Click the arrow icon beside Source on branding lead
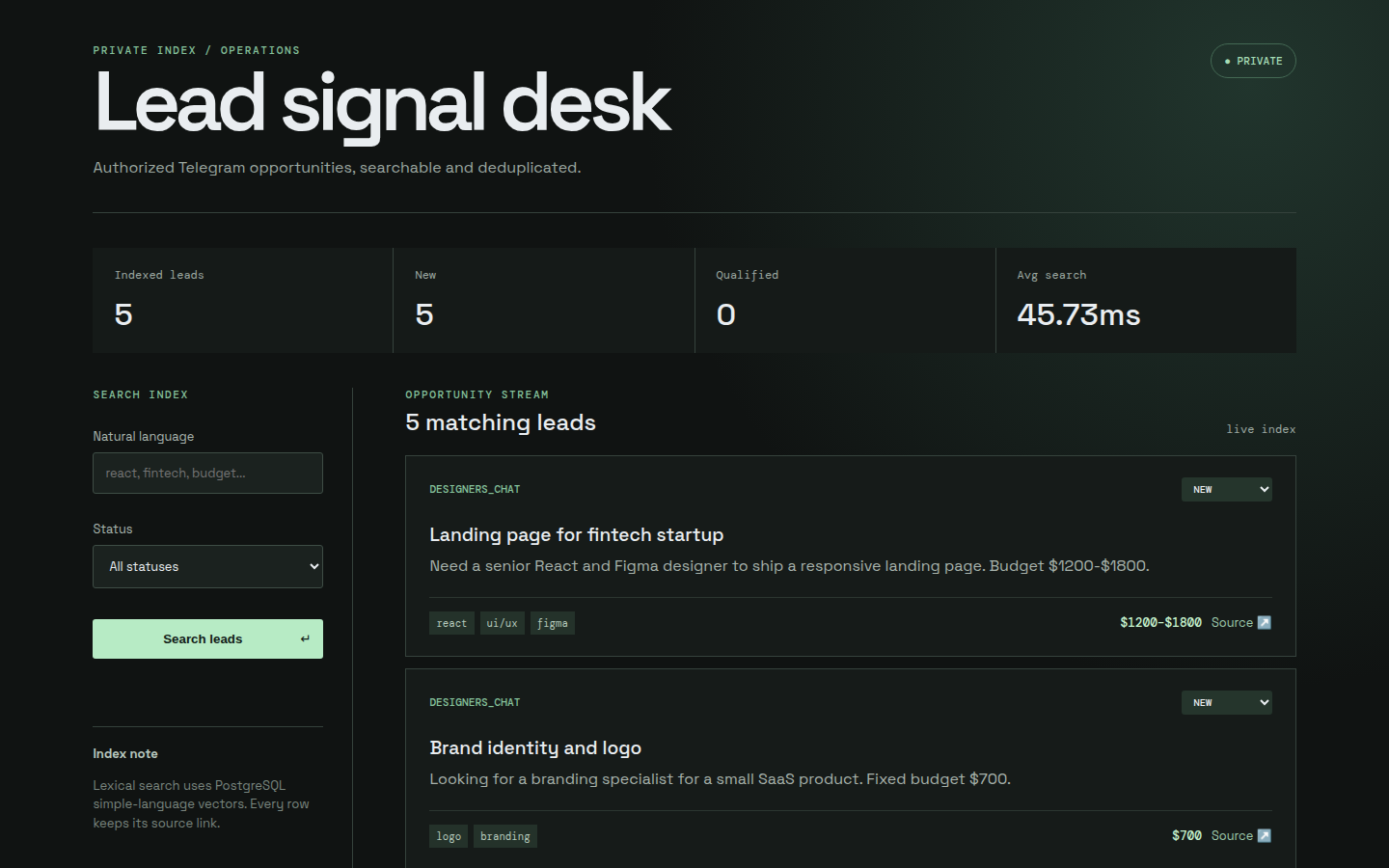Image resolution: width=1389 pixels, height=868 pixels. click(x=1265, y=835)
